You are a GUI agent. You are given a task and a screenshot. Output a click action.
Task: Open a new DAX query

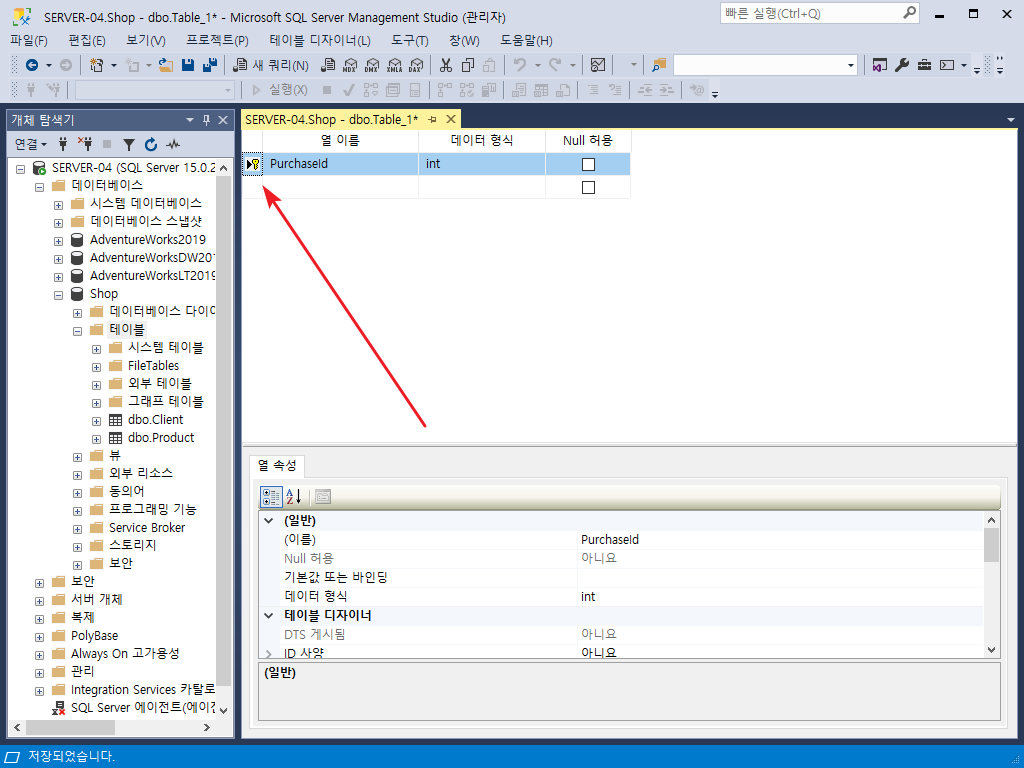tap(415, 65)
